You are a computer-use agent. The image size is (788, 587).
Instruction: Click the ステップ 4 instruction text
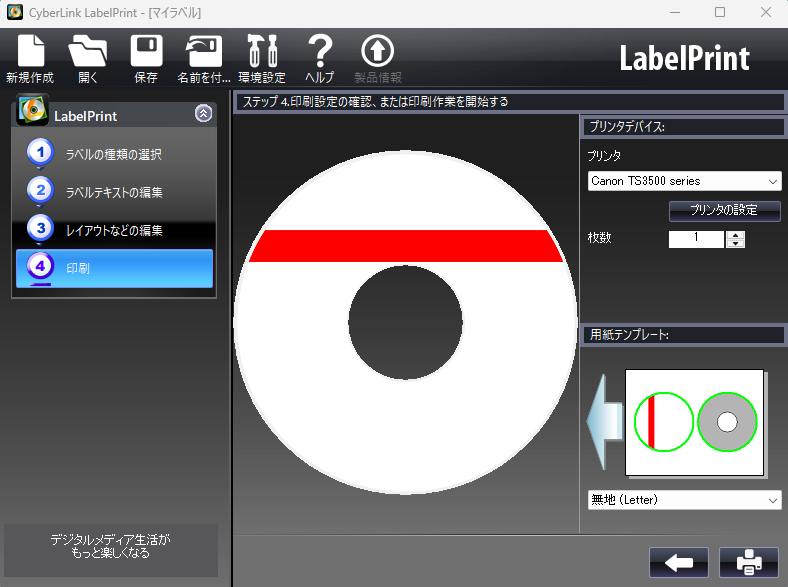[375, 102]
